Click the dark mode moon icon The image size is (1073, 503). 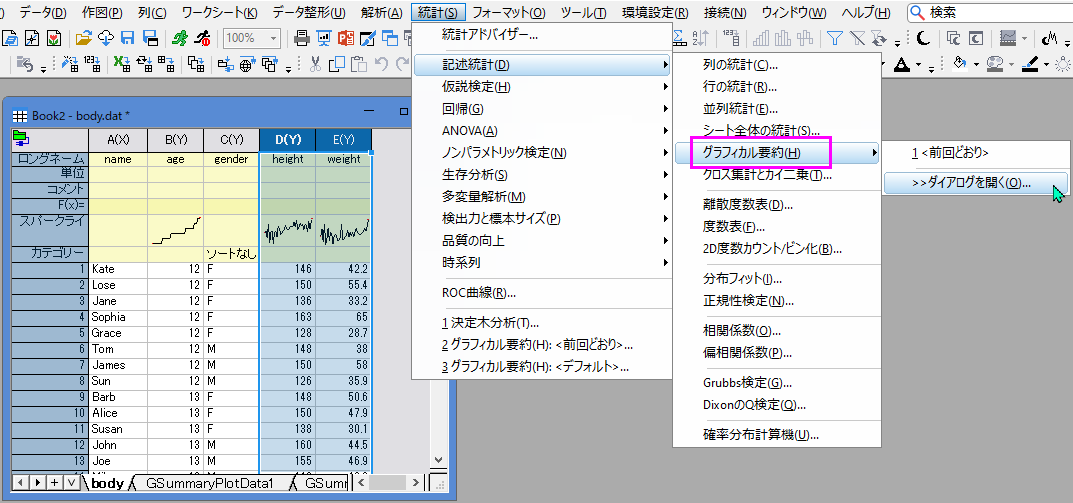pos(922,38)
